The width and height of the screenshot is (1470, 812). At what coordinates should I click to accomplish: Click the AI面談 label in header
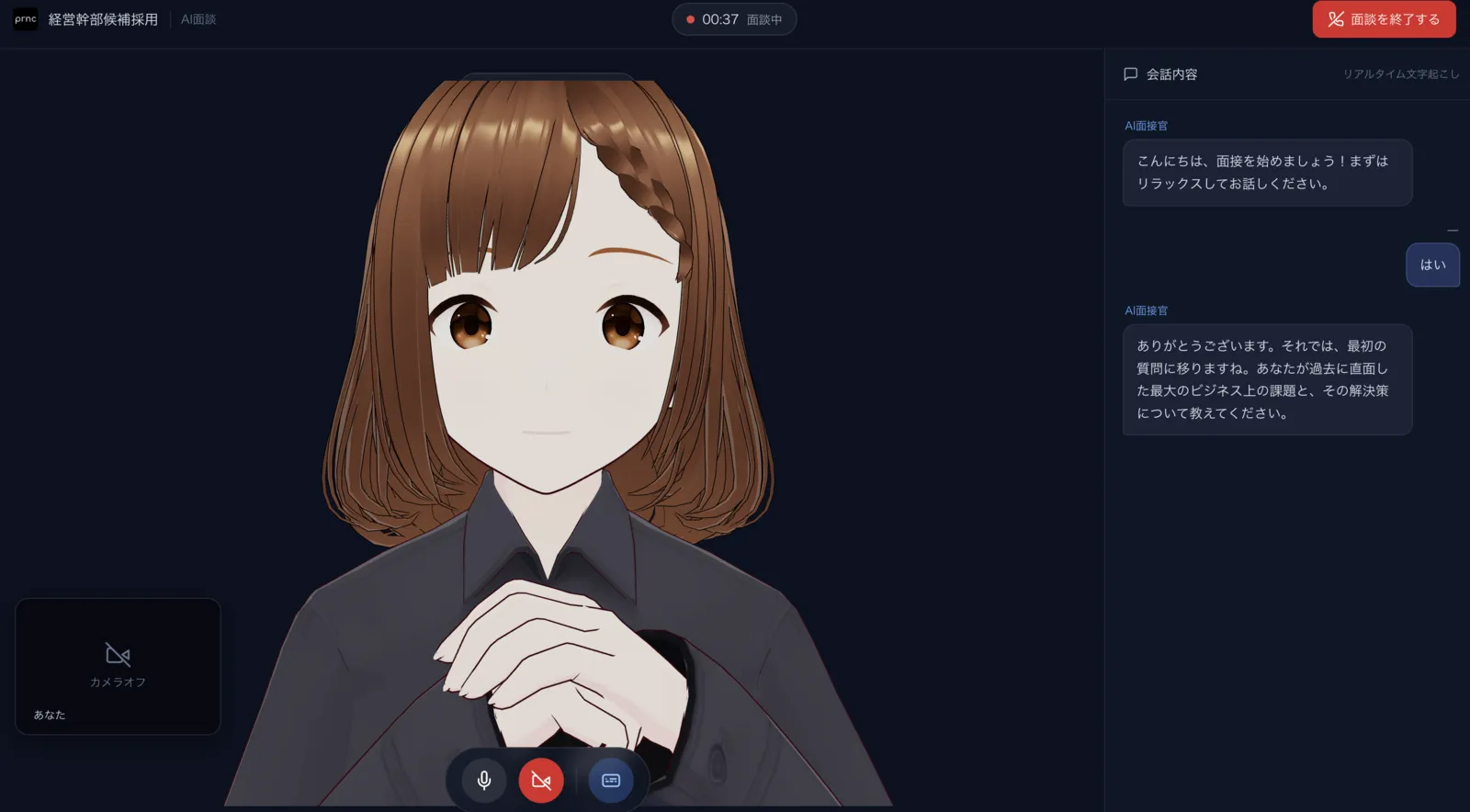point(198,19)
